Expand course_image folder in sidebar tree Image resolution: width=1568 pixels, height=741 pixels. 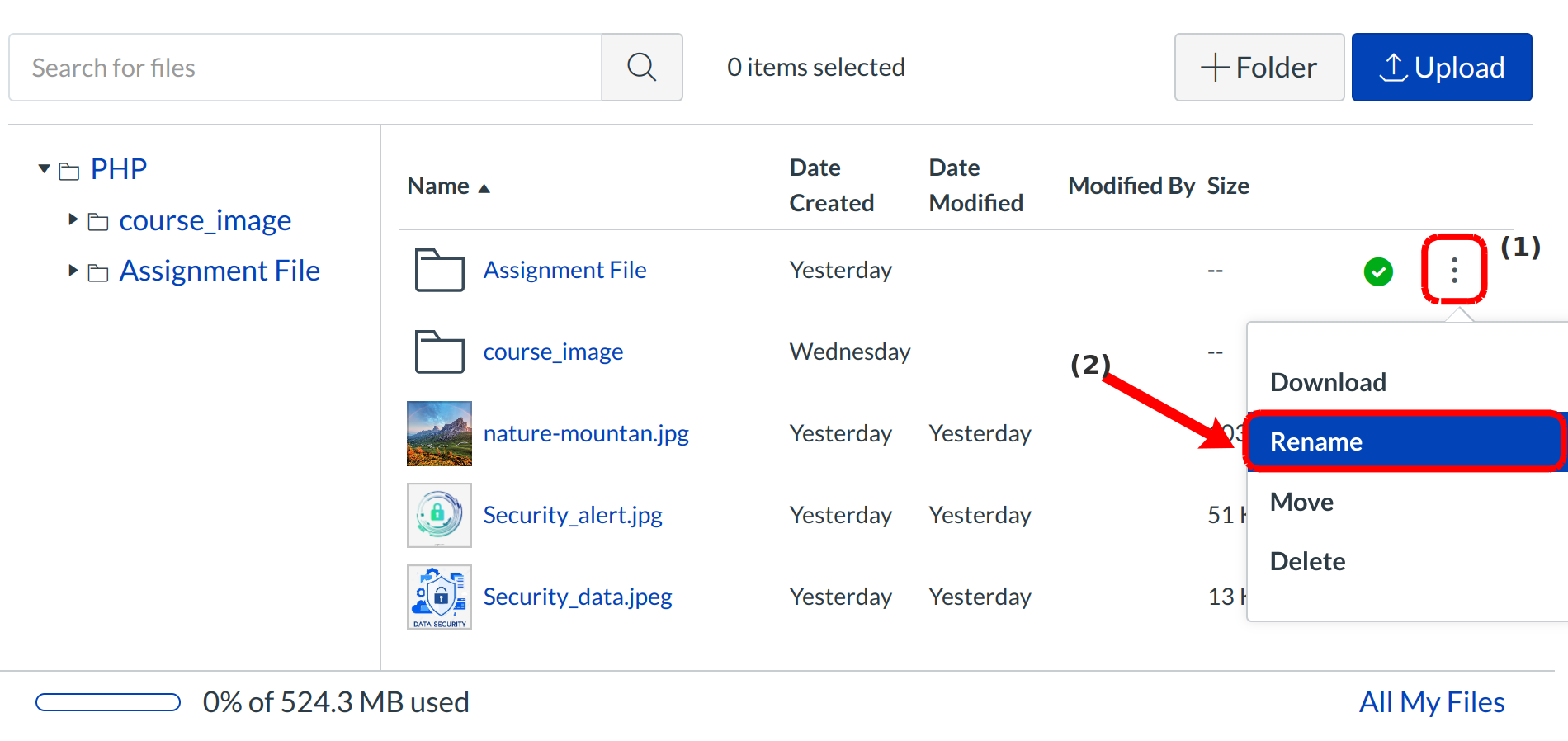click(x=73, y=219)
